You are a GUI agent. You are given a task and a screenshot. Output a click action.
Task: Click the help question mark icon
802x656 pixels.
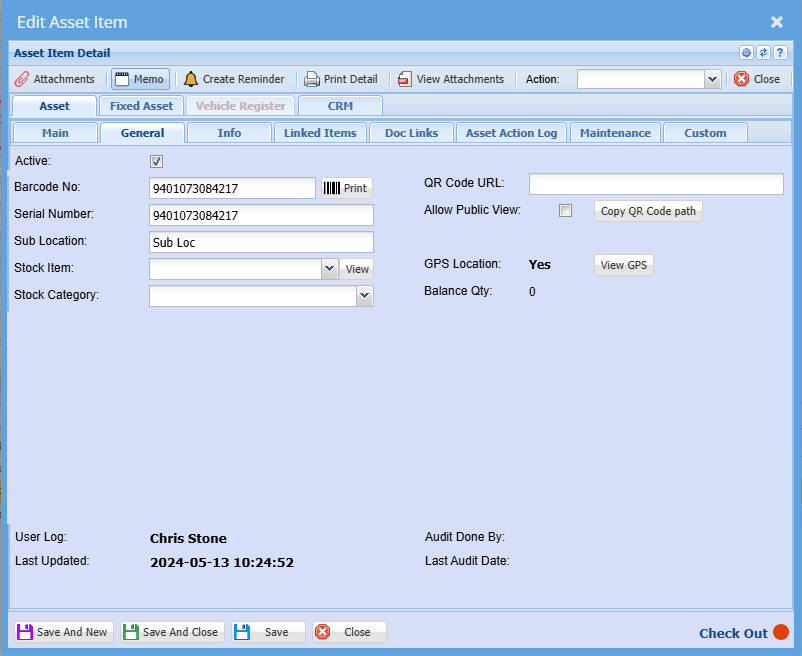point(780,53)
